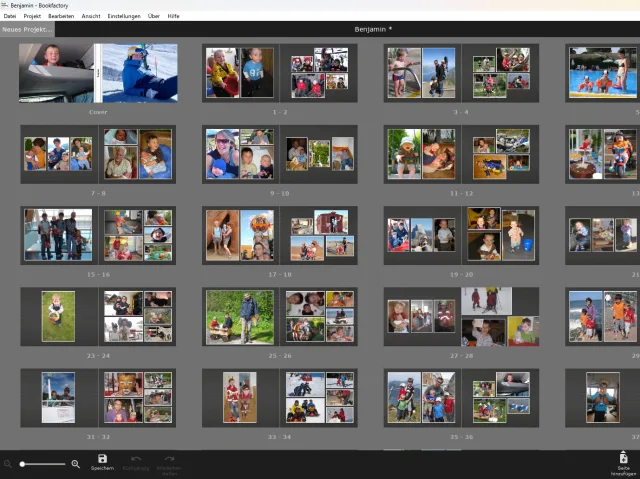Screen dimensions: 640x479
Task: Click the Bookfactory app icon in title bar
Action: click(x=5, y=5)
